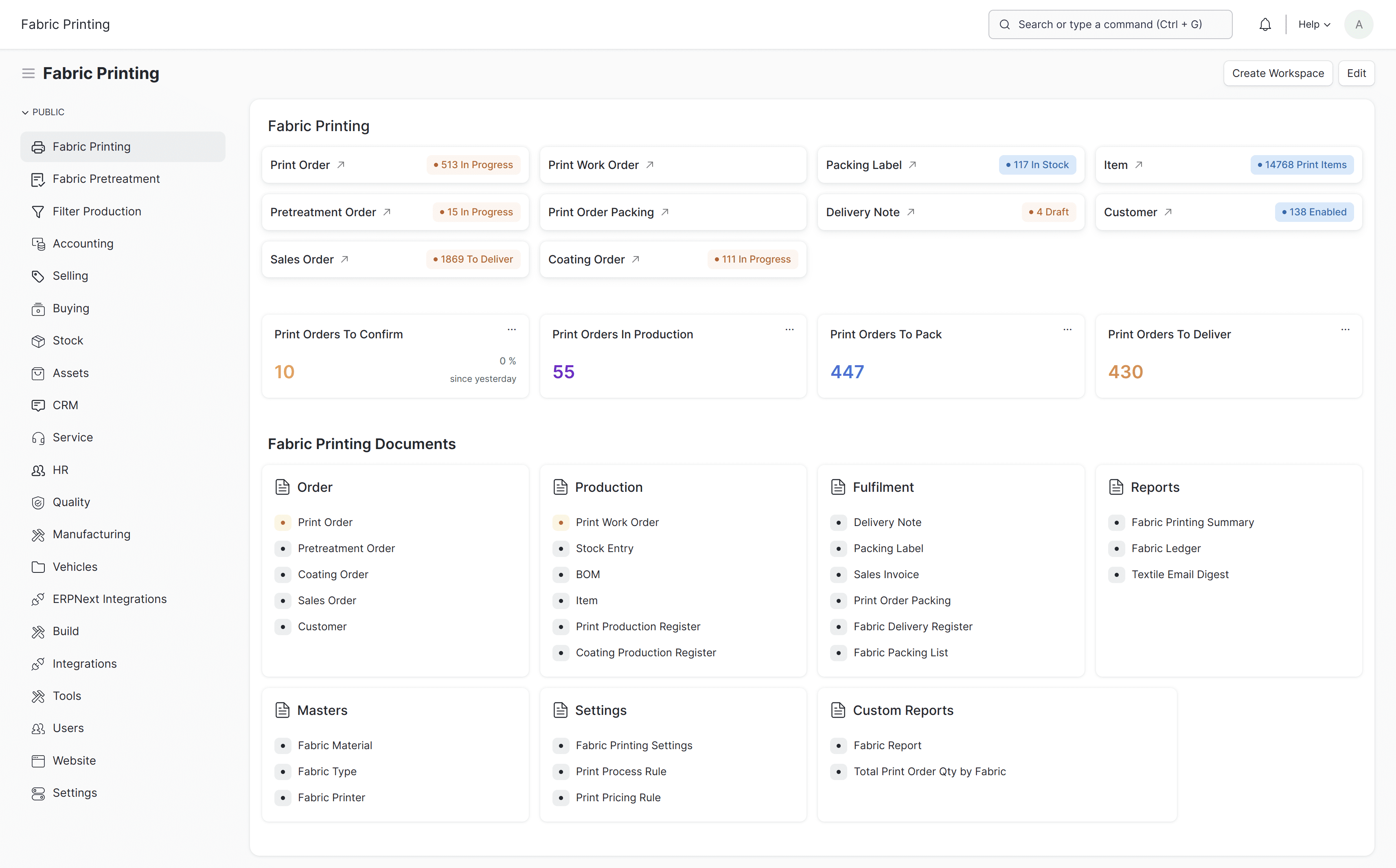
Task: Expand the PUBLIC workspace section
Action: (x=24, y=112)
